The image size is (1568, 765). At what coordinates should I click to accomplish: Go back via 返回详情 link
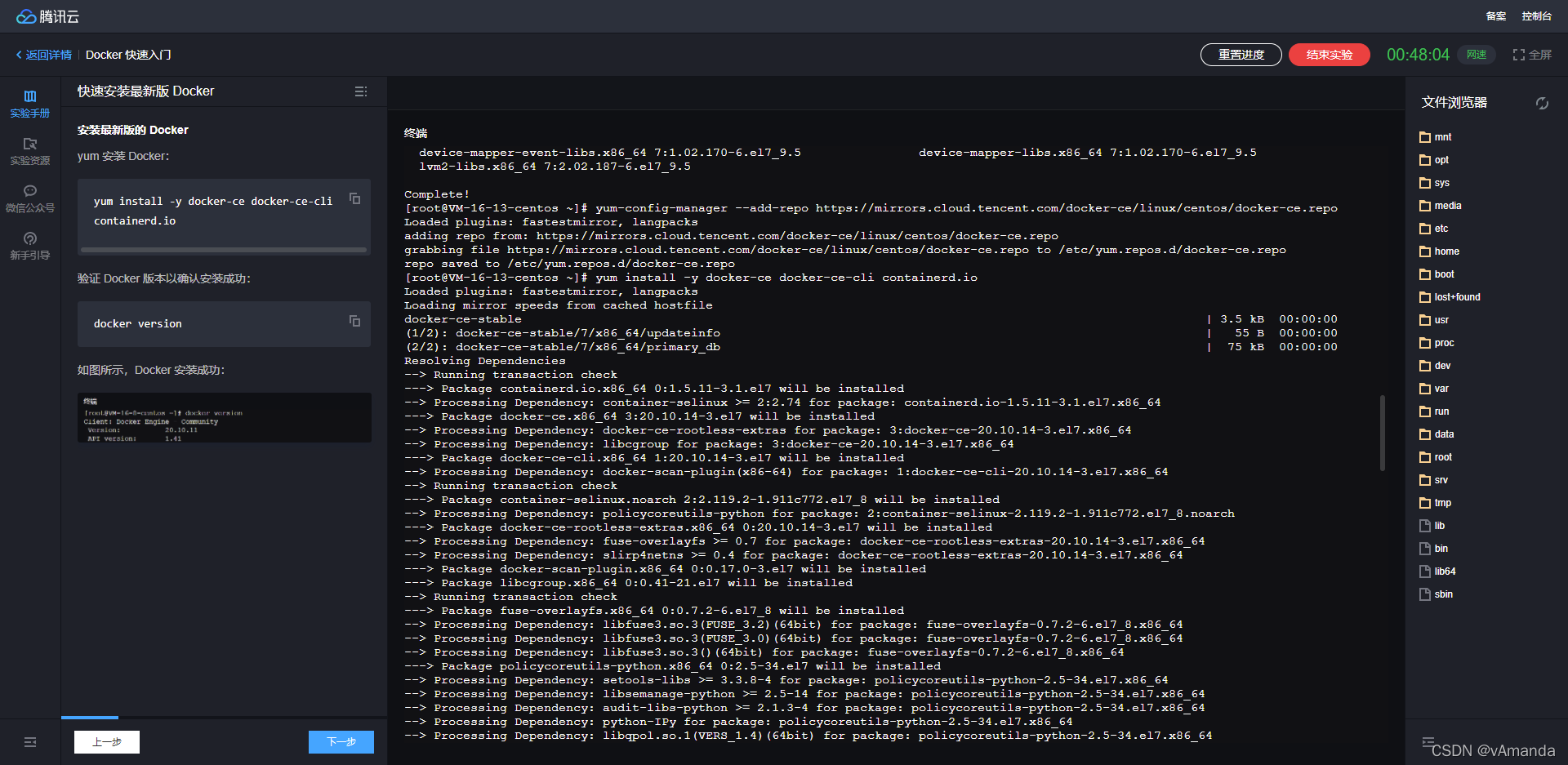44,55
